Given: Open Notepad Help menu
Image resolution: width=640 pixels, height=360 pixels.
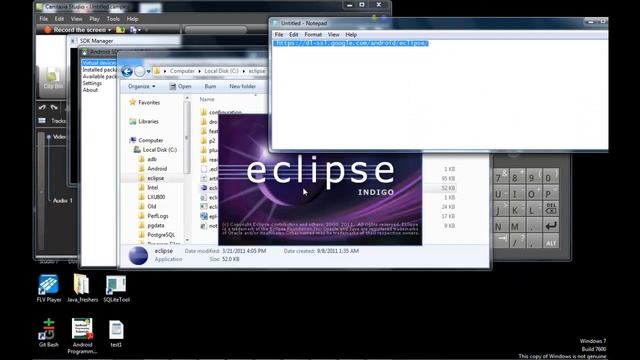Looking at the screenshot, I should [x=351, y=35].
